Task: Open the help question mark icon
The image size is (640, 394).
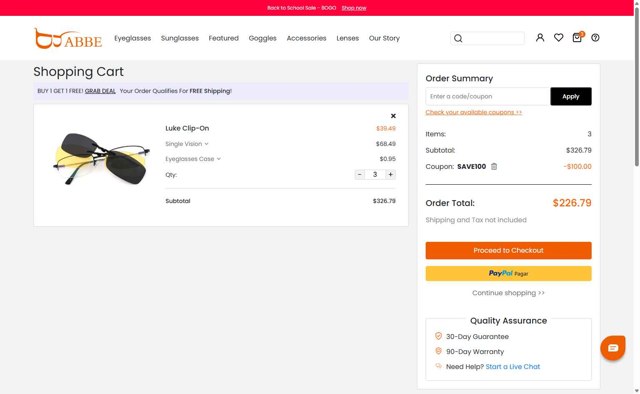Action: (595, 38)
